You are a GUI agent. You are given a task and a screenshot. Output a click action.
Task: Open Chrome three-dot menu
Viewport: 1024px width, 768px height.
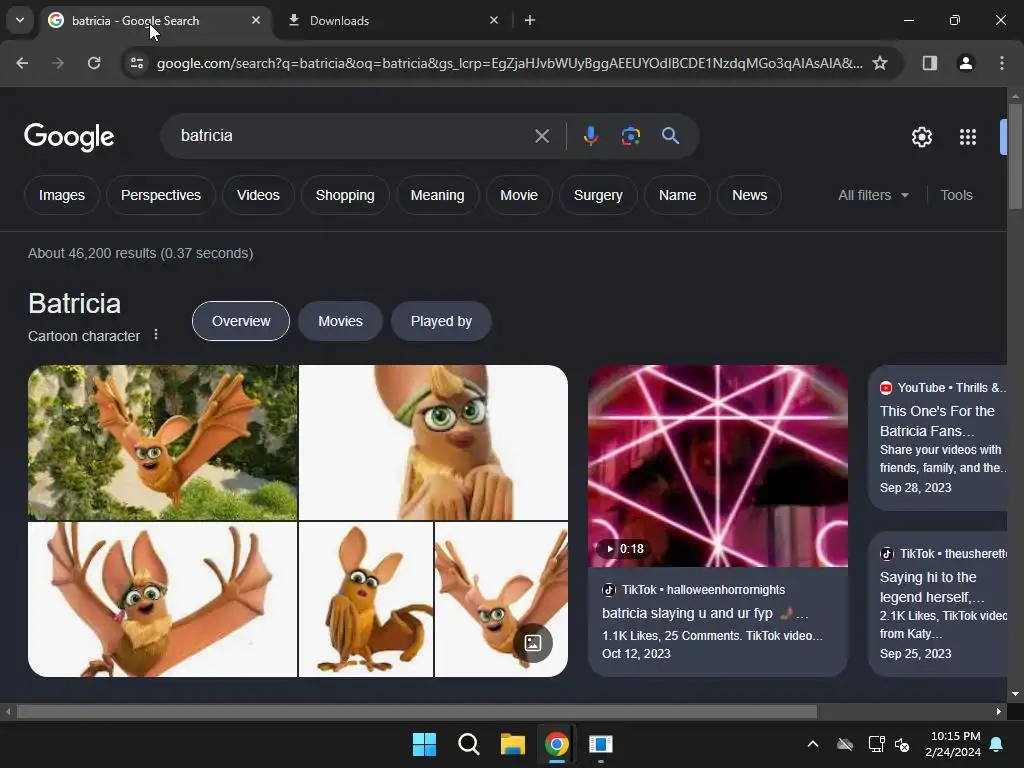click(x=1002, y=63)
